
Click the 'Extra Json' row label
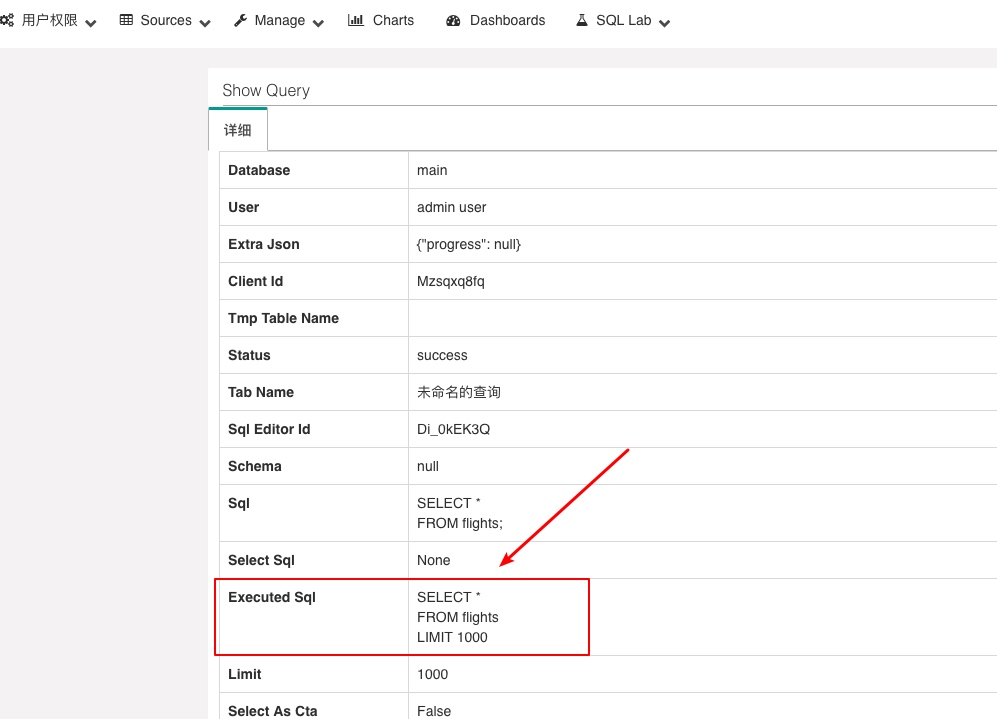(x=264, y=244)
